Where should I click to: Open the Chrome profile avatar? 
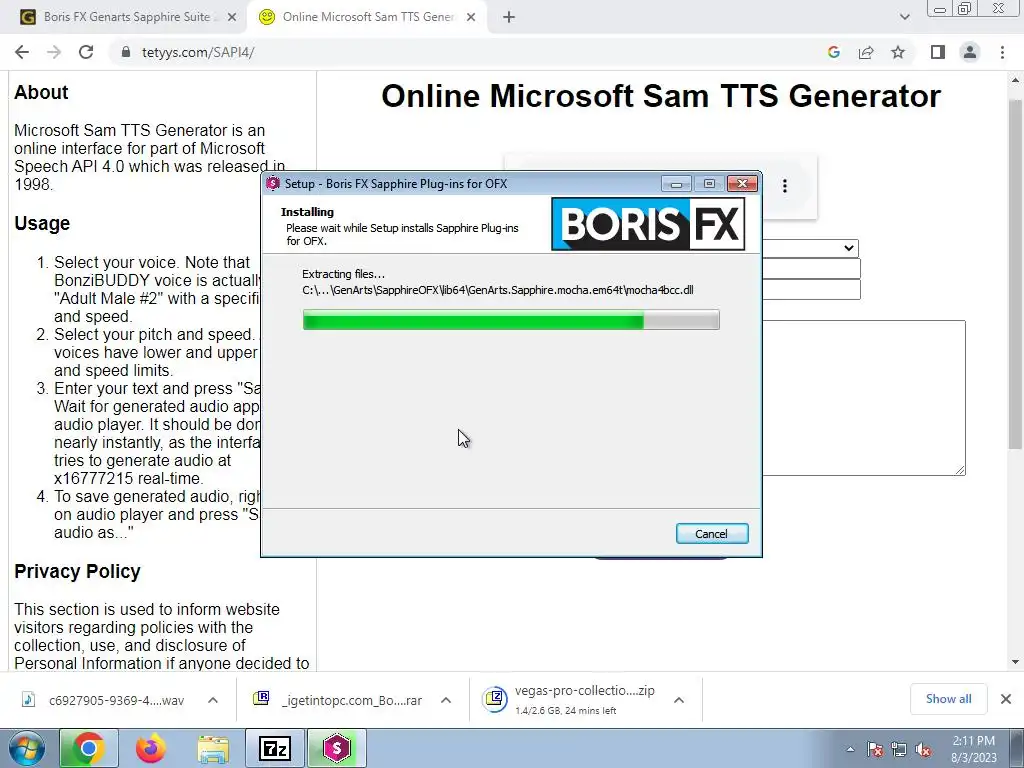click(x=970, y=52)
